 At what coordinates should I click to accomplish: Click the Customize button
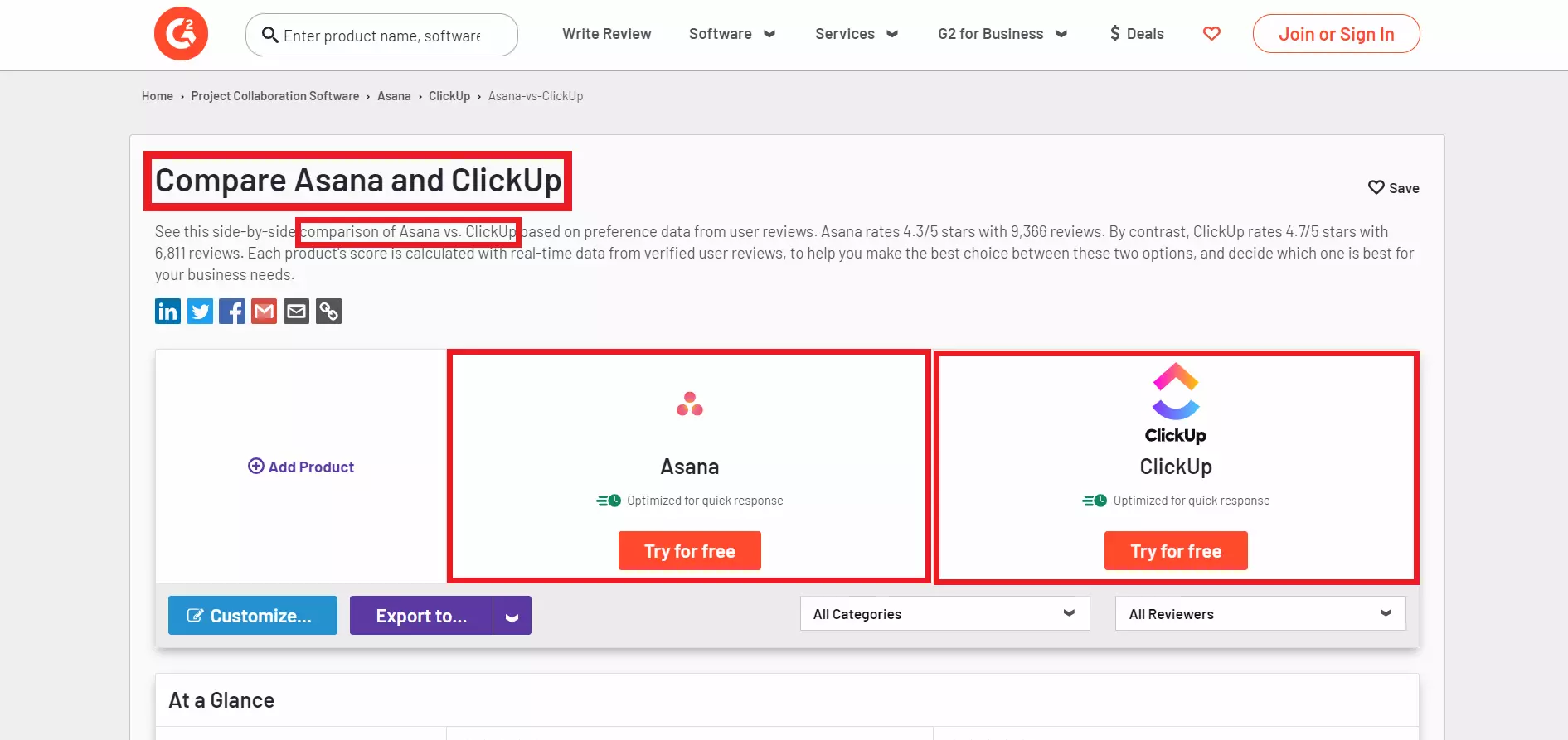[253, 616]
